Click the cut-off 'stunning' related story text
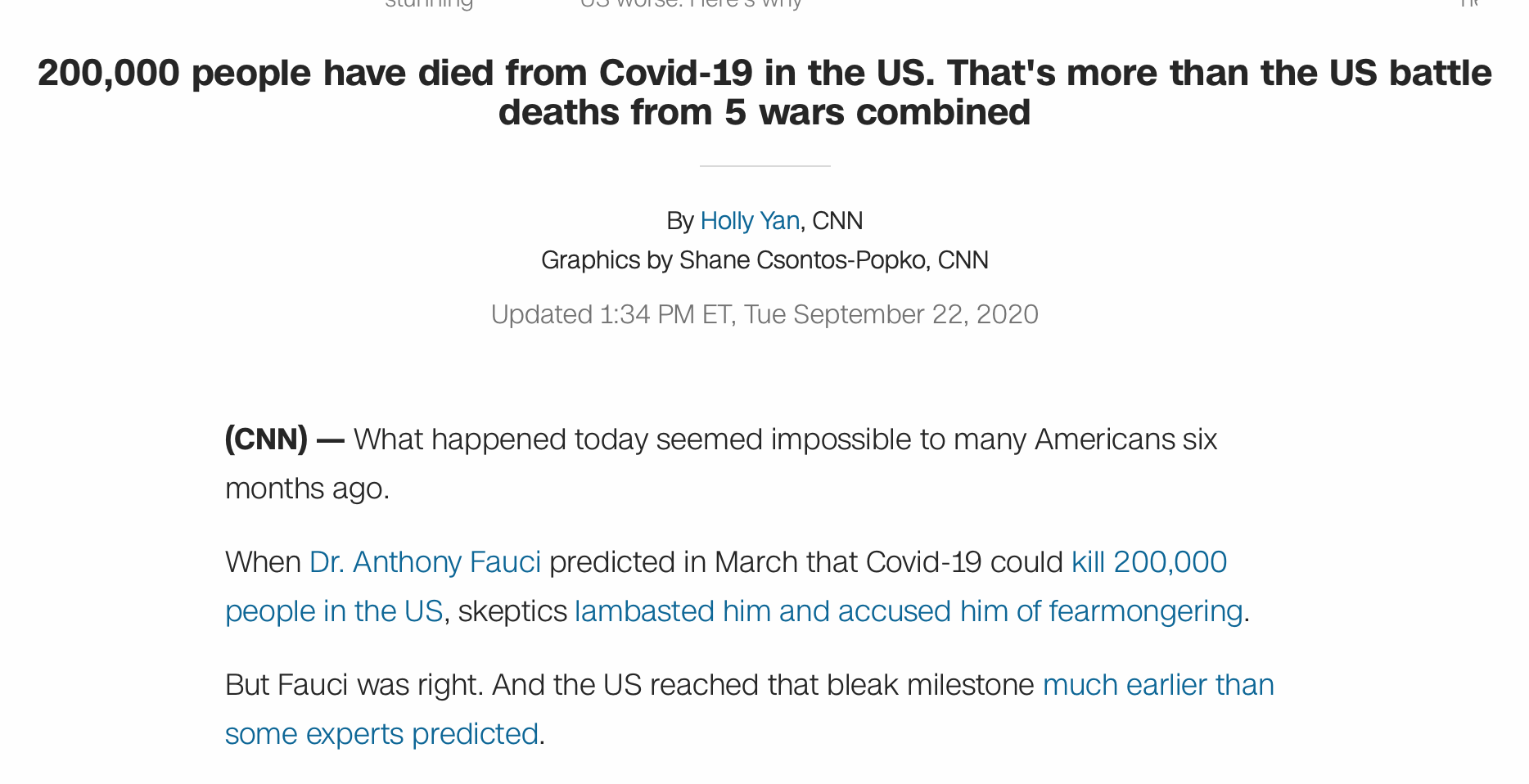The height and width of the screenshot is (784, 1529). (x=429, y=4)
